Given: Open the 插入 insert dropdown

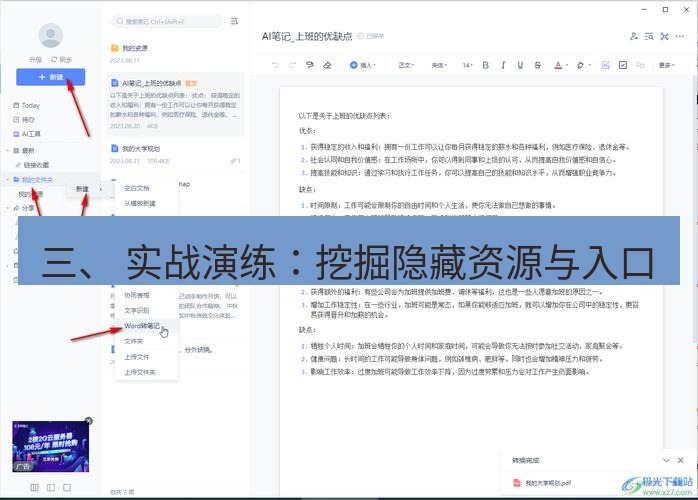Looking at the screenshot, I should tap(363, 65).
